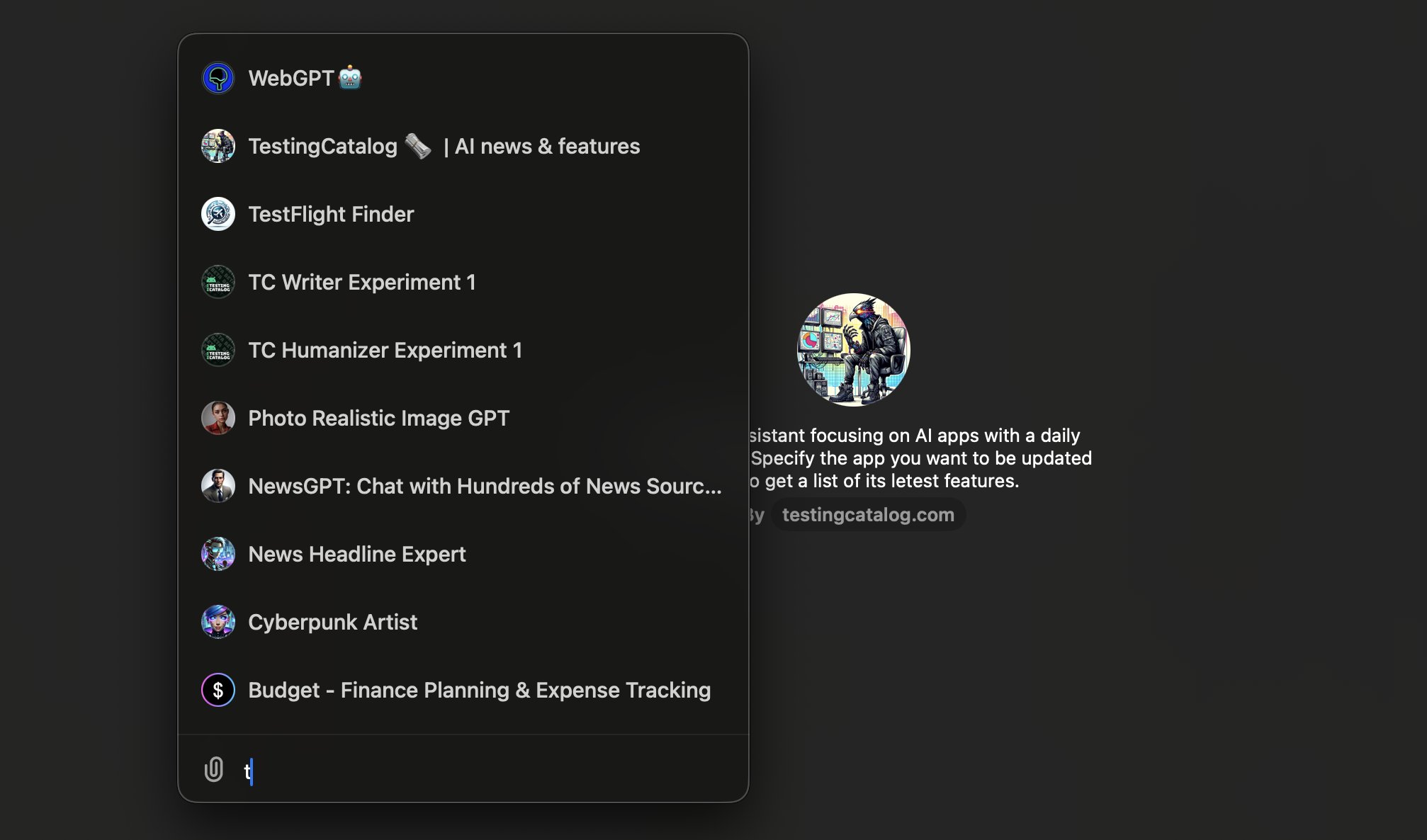This screenshot has width=1427, height=840.
Task: Select WebGPT from the suggestion list
Action: click(463, 78)
